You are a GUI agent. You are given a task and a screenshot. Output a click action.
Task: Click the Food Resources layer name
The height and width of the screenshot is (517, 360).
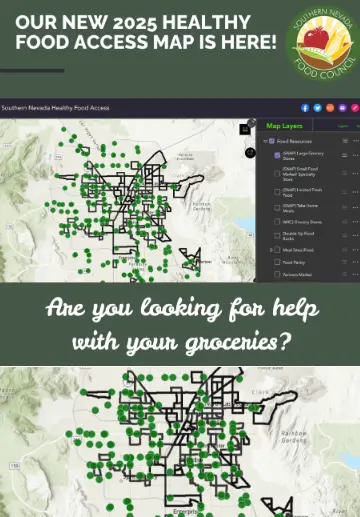294,141
